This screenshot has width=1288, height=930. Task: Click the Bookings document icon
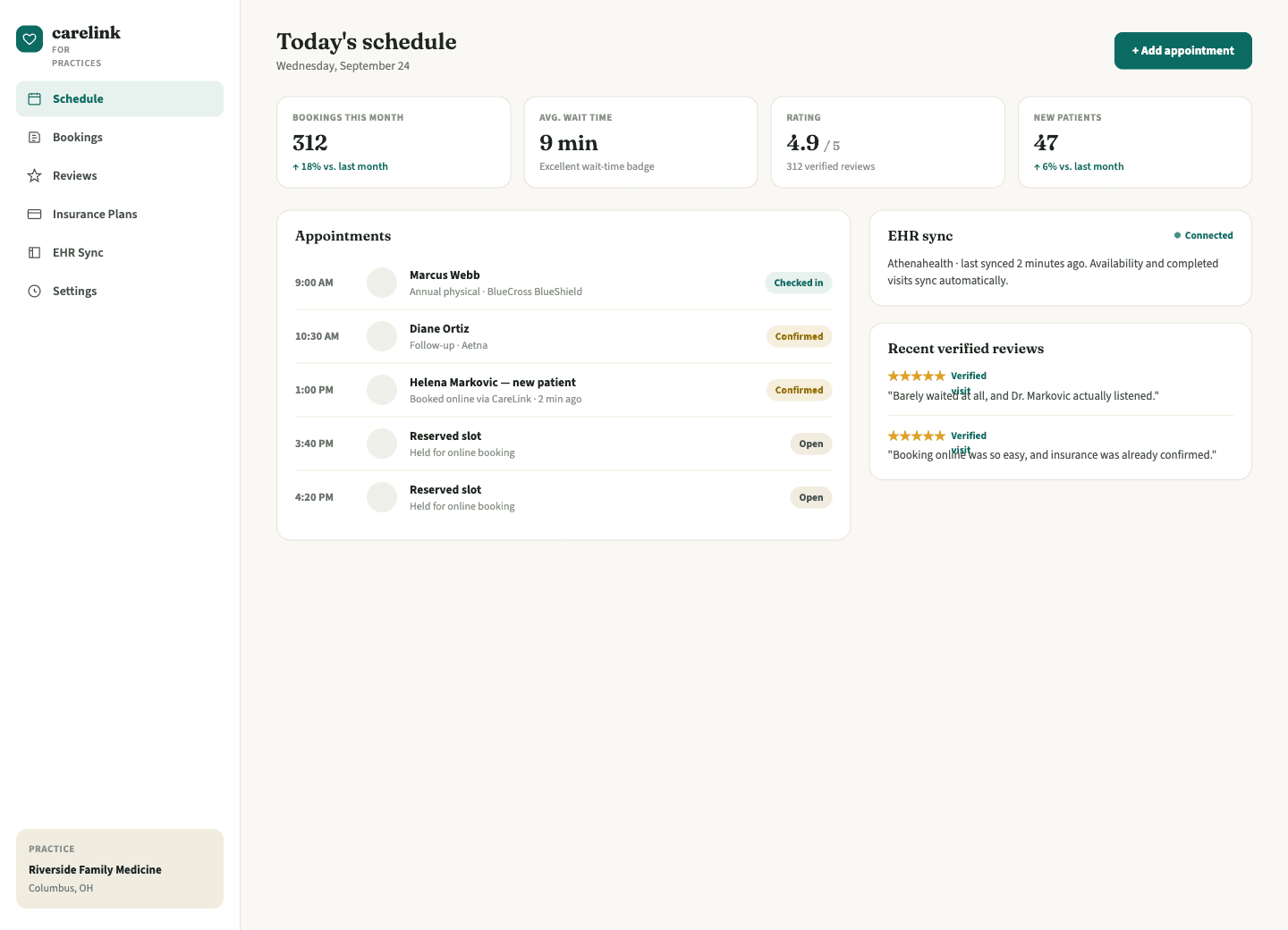coord(35,138)
